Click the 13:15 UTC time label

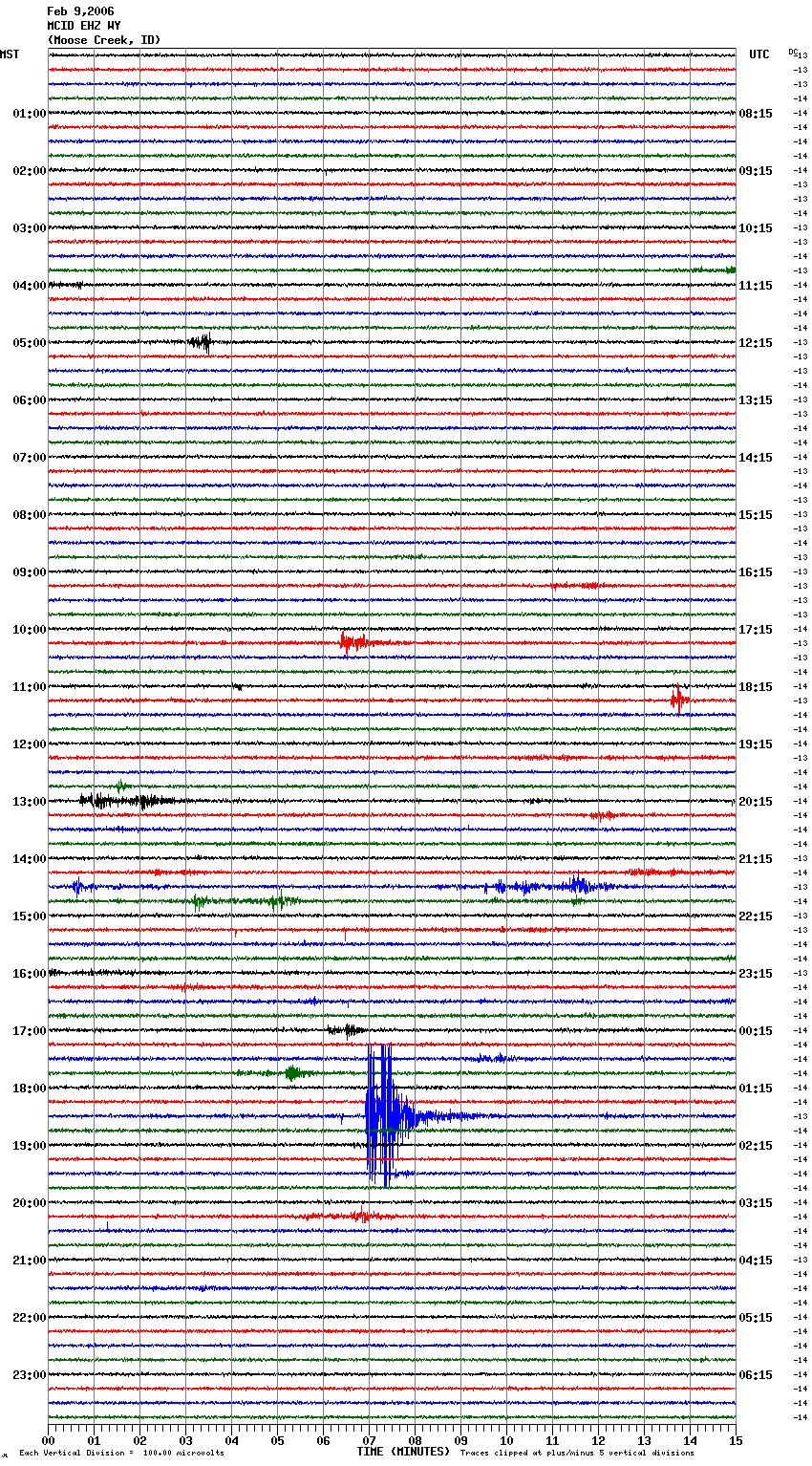coord(756,400)
